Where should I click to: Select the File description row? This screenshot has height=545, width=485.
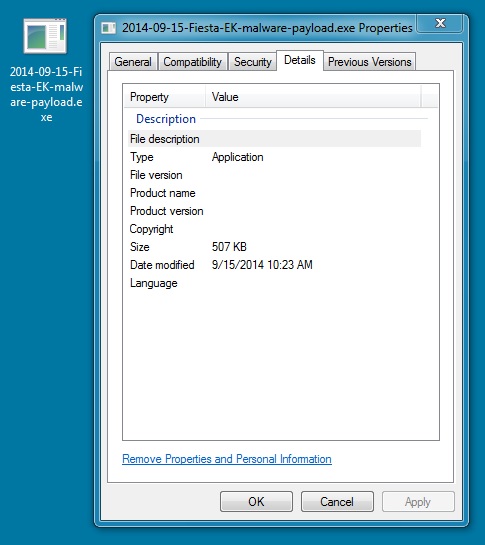coord(274,139)
